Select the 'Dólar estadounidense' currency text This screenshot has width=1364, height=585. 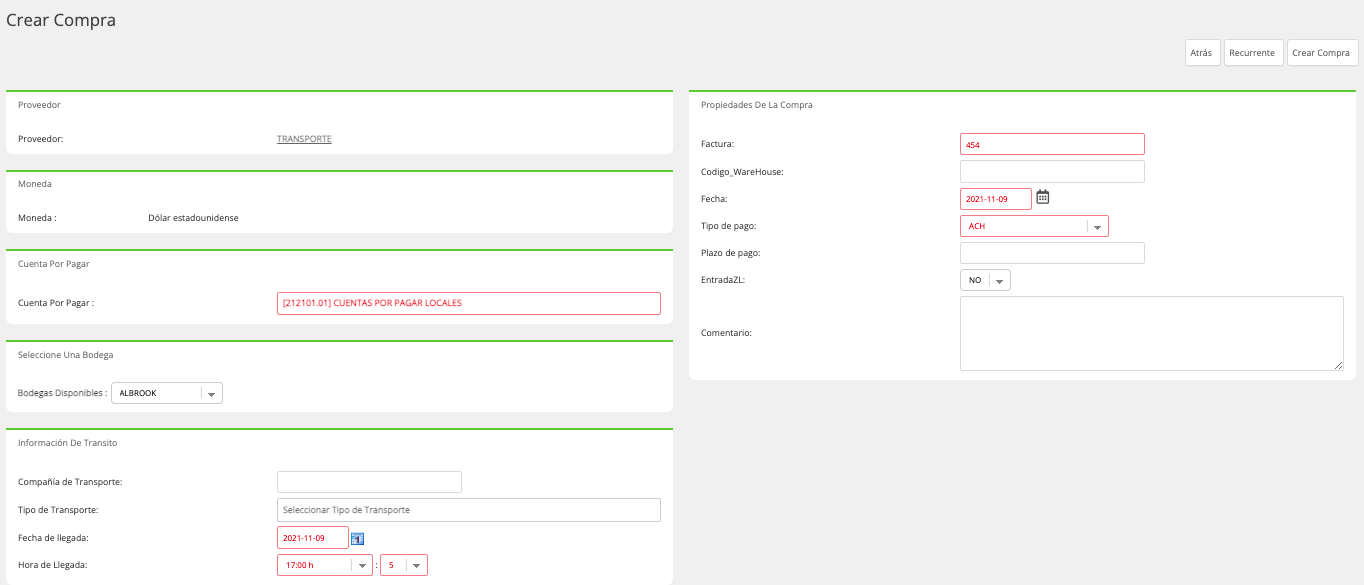click(x=193, y=218)
